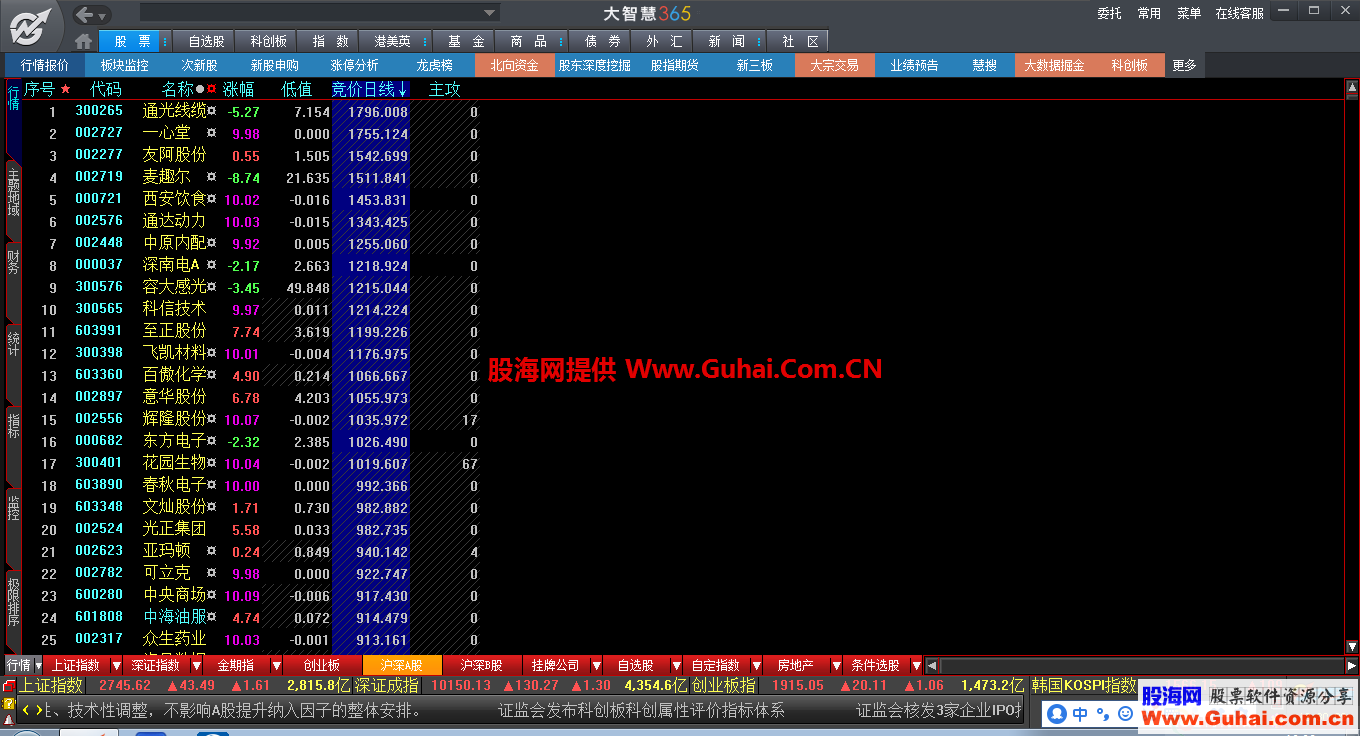The height and width of the screenshot is (736, 1360).
Task: Click the 大智慧 logo icon
Action: pos(31,25)
